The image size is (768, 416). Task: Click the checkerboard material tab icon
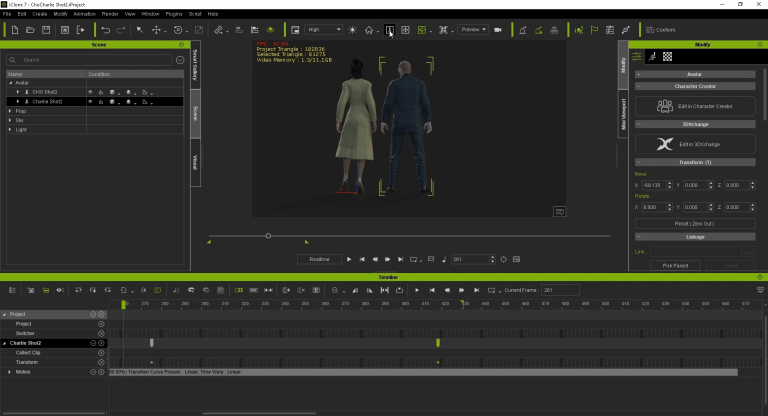click(x=667, y=57)
